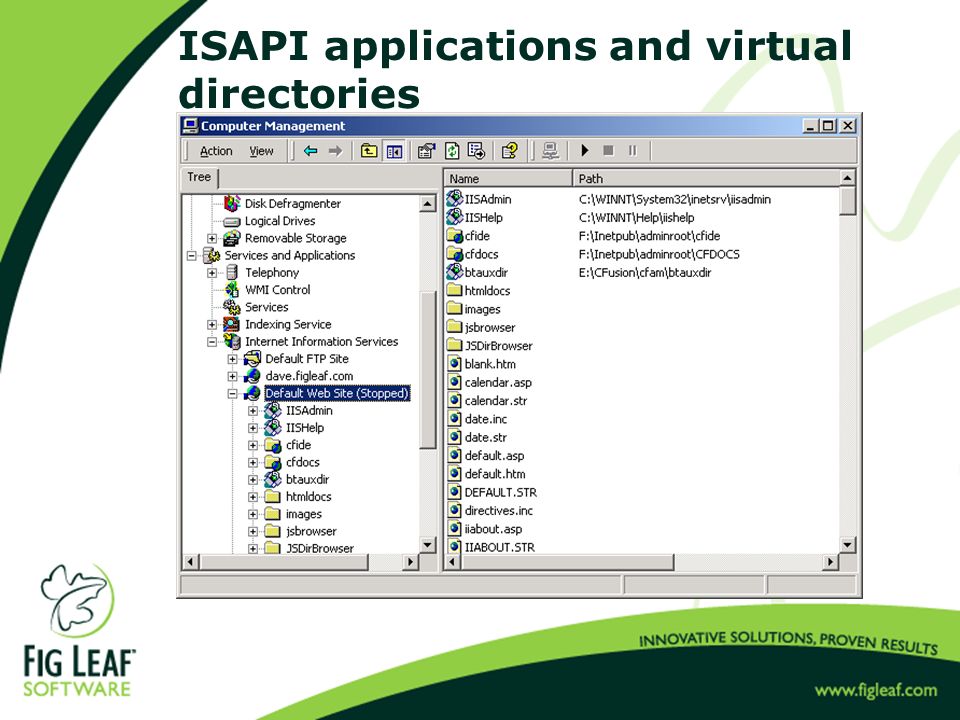Expand the Default FTP Site node
This screenshot has width=960, height=720.
pyautogui.click(x=233, y=359)
